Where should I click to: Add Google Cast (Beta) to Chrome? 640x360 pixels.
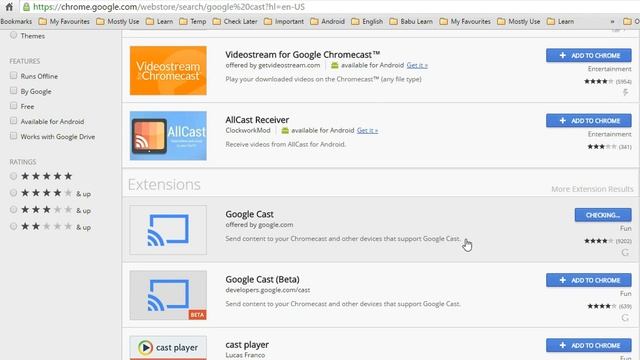tap(589, 280)
